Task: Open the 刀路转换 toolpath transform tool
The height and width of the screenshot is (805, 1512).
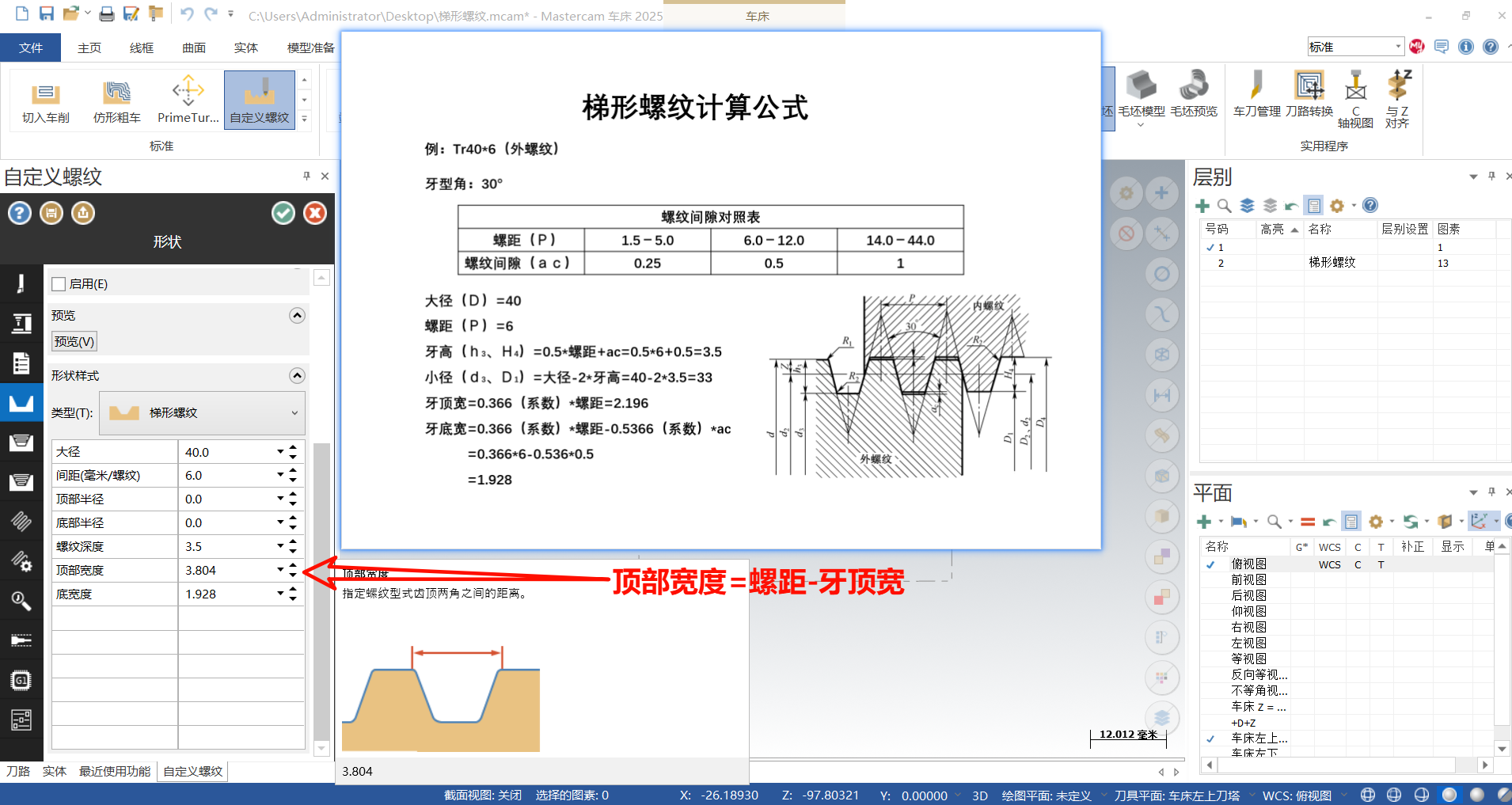Action: point(1309,94)
